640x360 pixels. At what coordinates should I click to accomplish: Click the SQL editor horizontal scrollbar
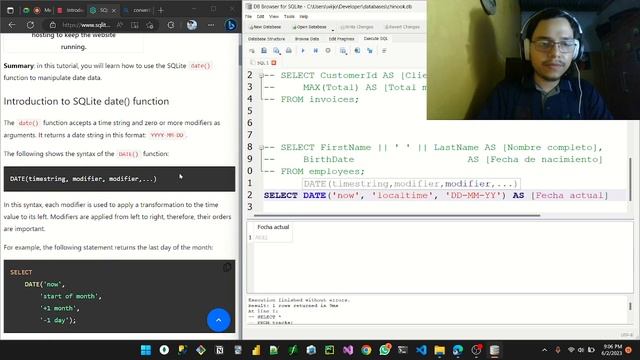point(397,215)
